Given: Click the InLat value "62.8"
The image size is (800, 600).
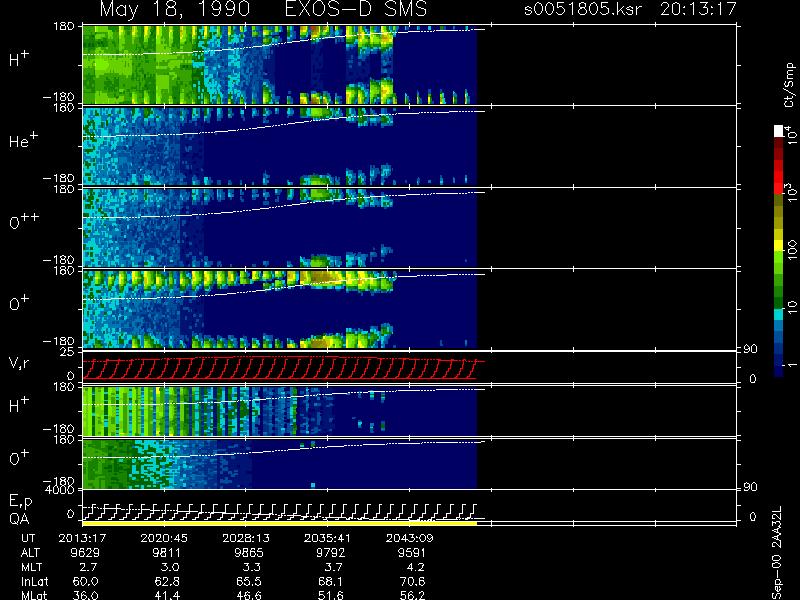Looking at the screenshot, I should pyautogui.click(x=167, y=581).
